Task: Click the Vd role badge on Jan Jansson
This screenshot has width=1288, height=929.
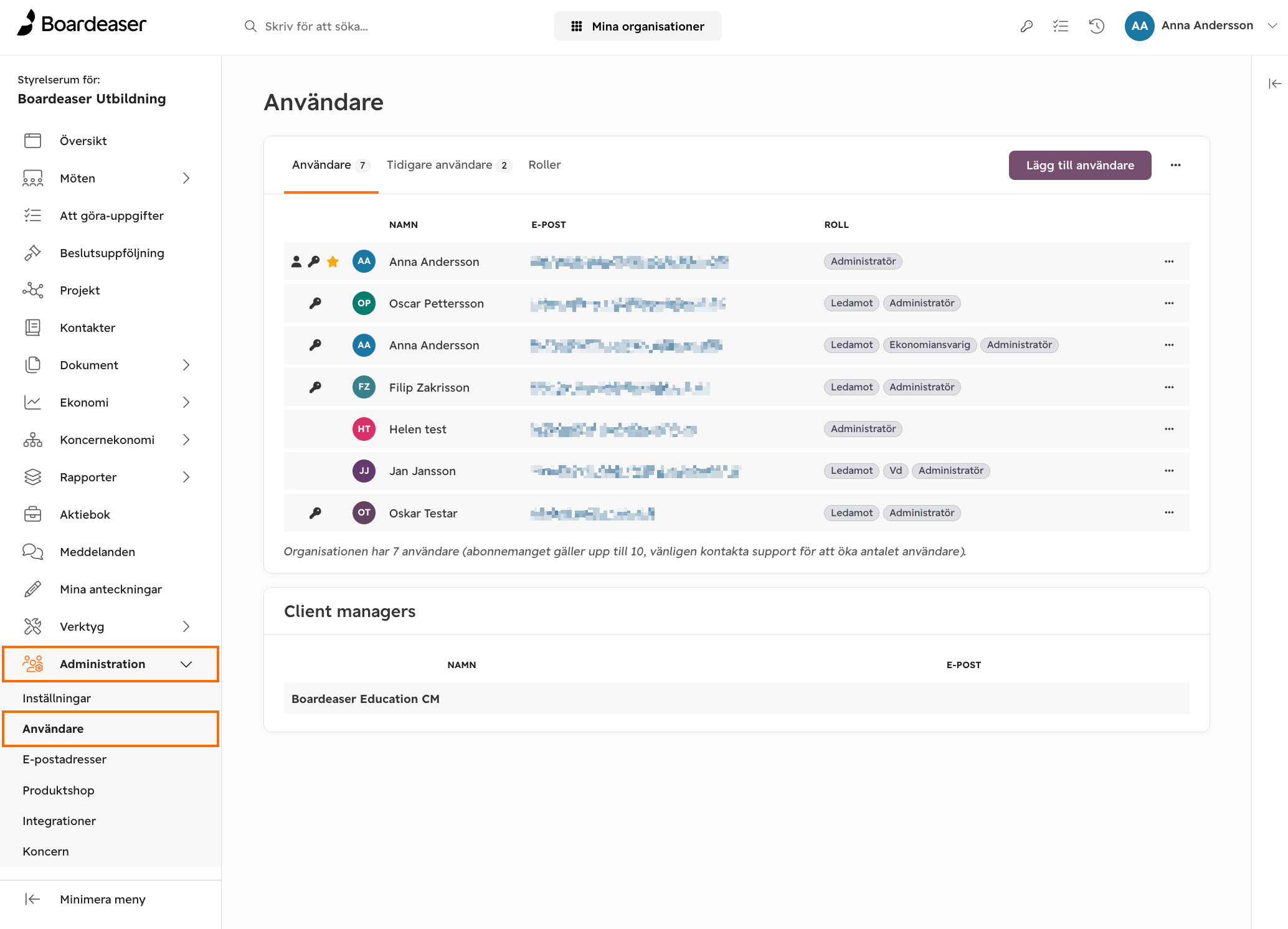Action: (896, 471)
